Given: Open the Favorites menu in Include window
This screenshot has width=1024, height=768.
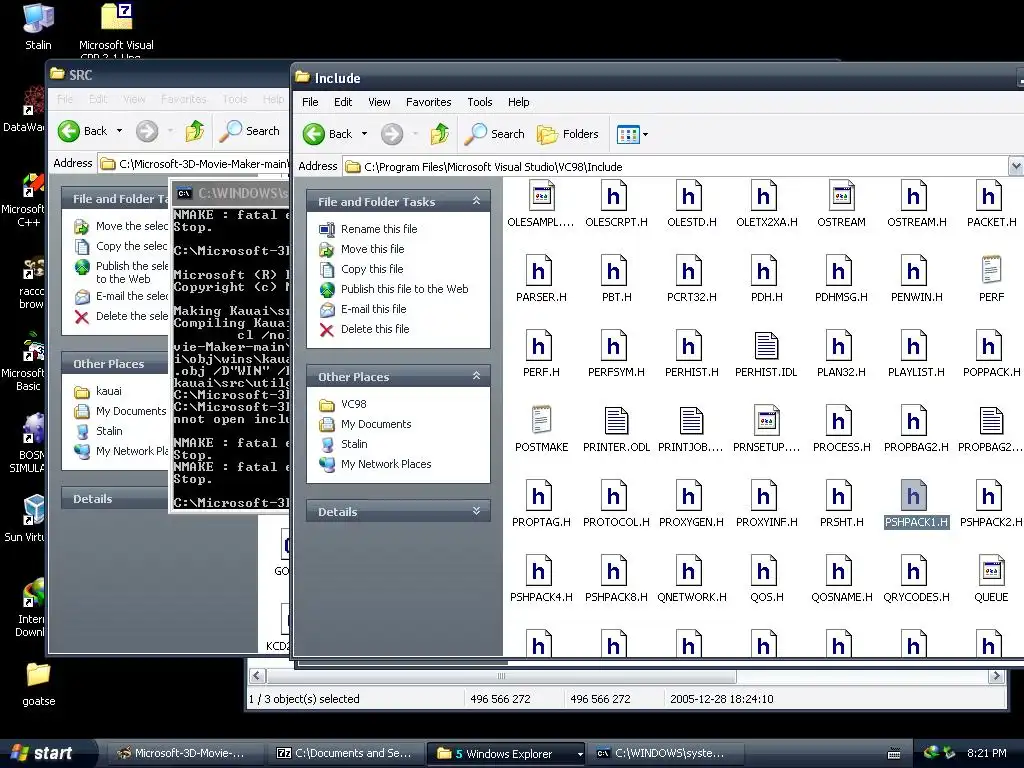Looking at the screenshot, I should [x=428, y=102].
